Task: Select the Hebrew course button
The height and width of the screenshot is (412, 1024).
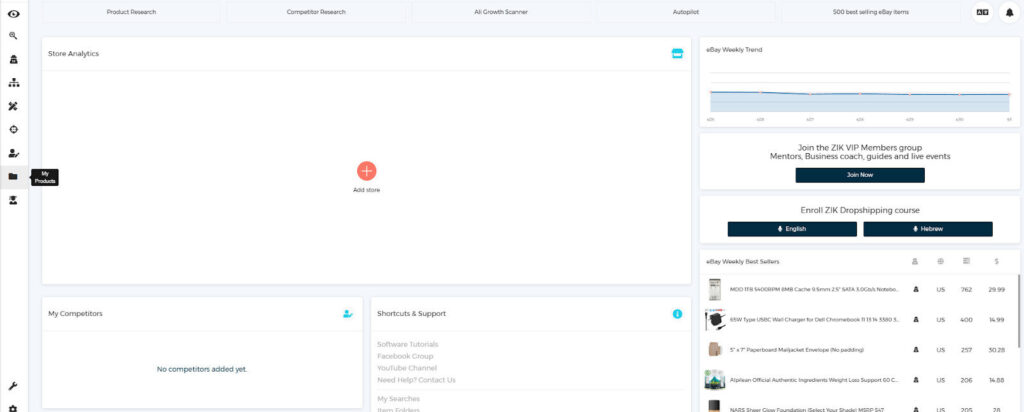Action: (x=927, y=229)
